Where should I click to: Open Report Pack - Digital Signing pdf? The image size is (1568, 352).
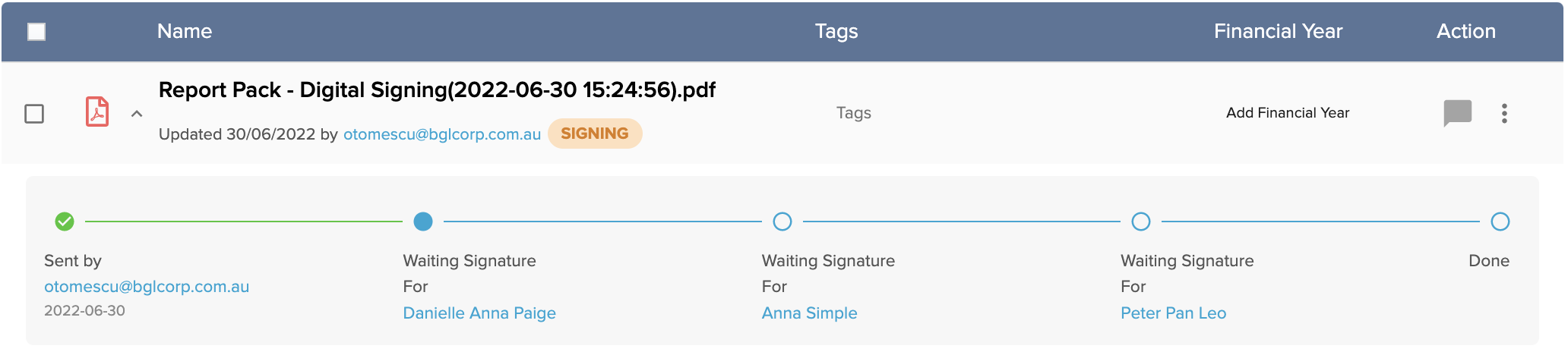point(437,90)
